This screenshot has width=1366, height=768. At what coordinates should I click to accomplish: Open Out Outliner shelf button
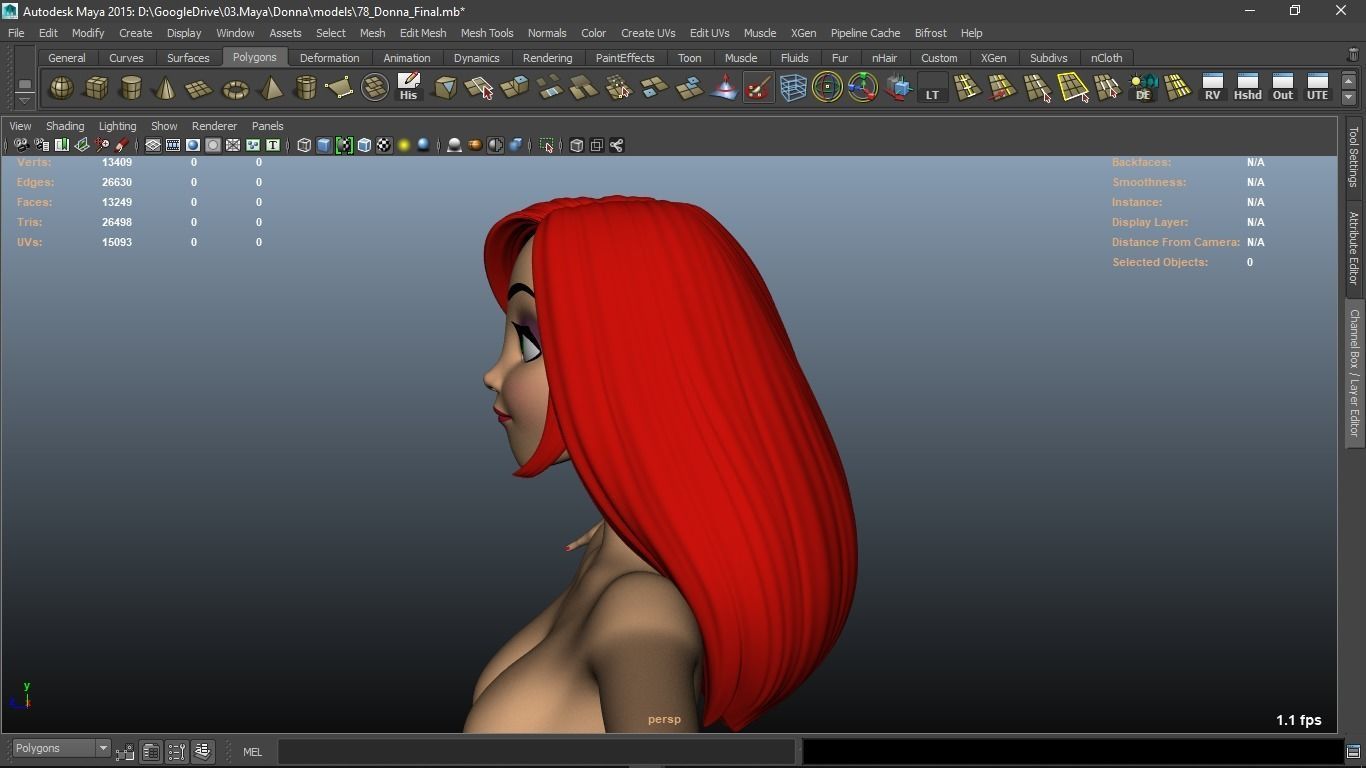pyautogui.click(x=1282, y=88)
